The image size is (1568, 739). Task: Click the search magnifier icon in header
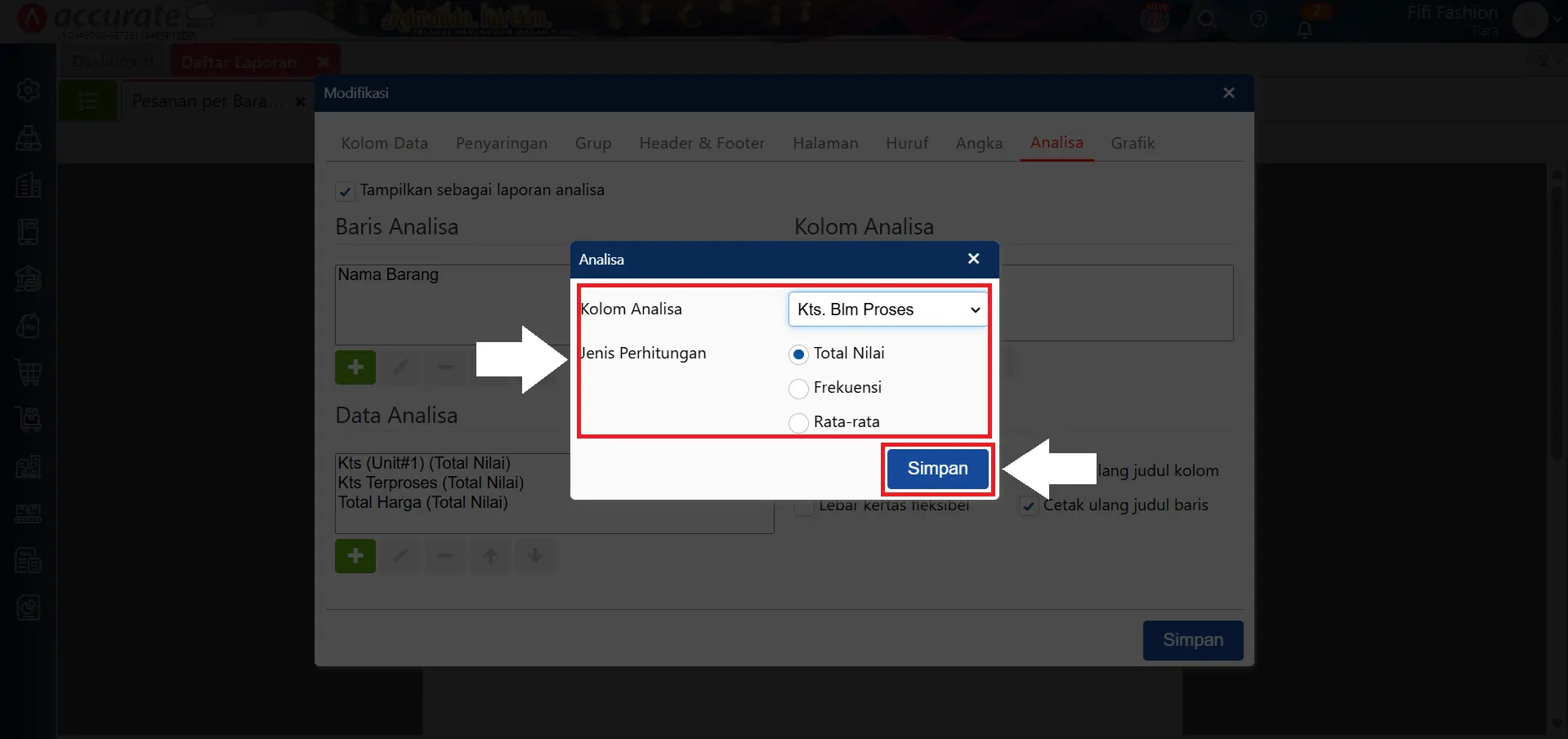click(x=1207, y=20)
